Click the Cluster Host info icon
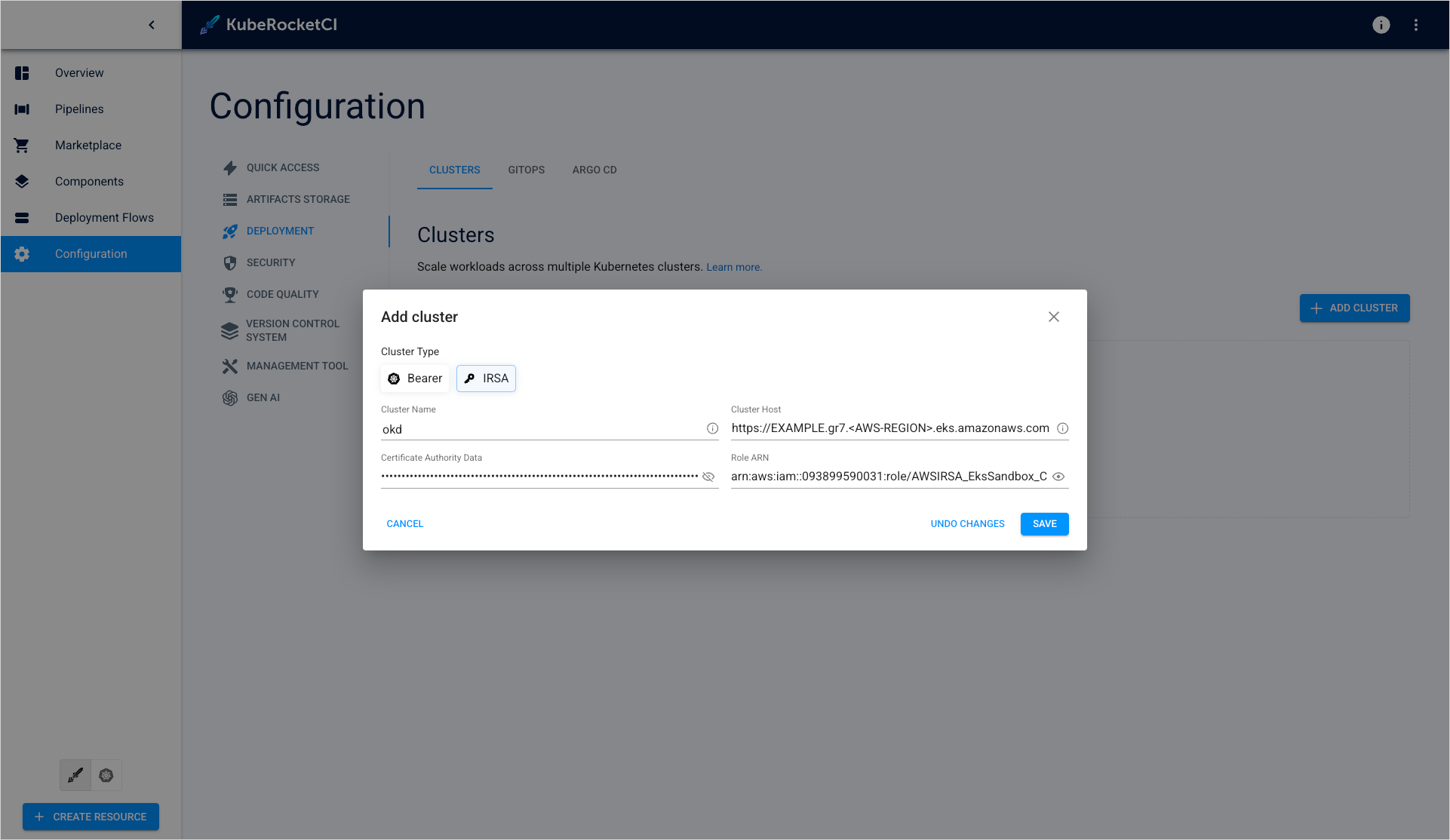The image size is (1450, 840). 1062,428
